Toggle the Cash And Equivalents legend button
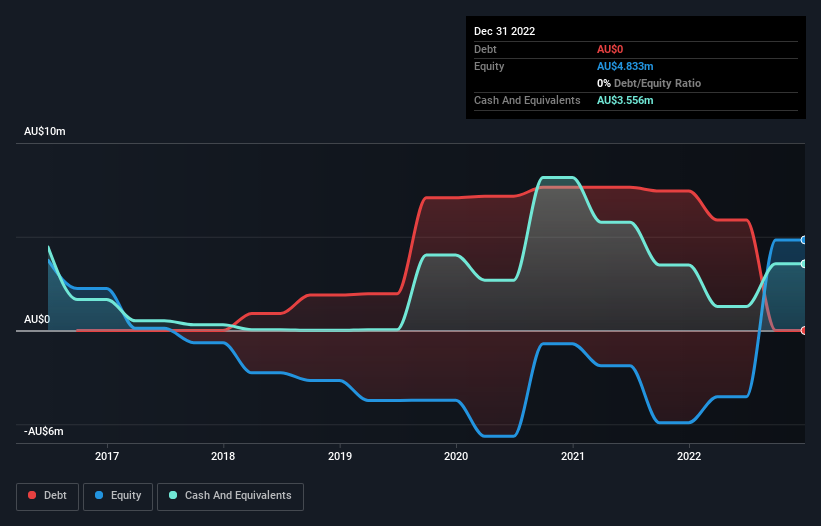 pos(230,496)
